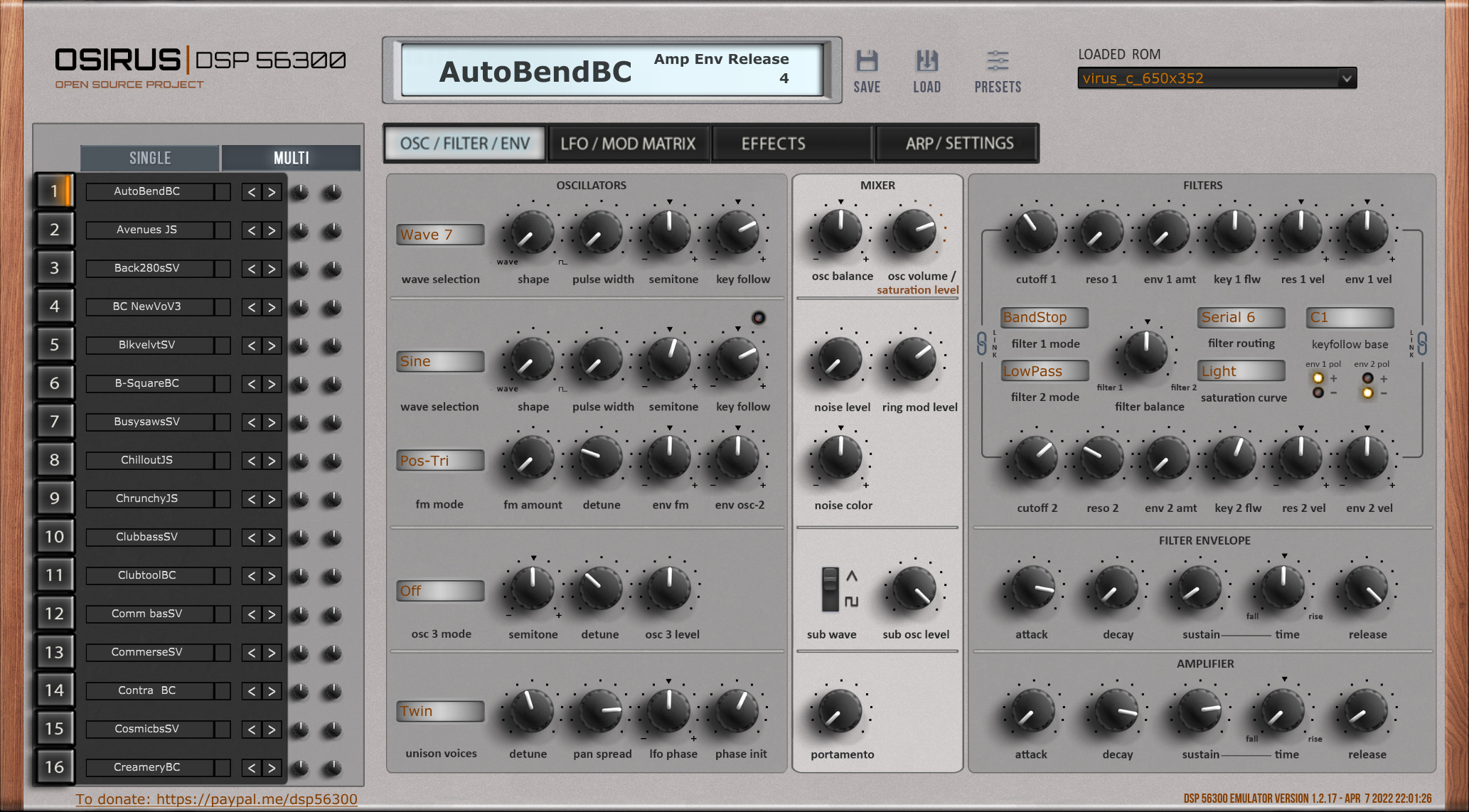Click the Load preset icon

926,62
